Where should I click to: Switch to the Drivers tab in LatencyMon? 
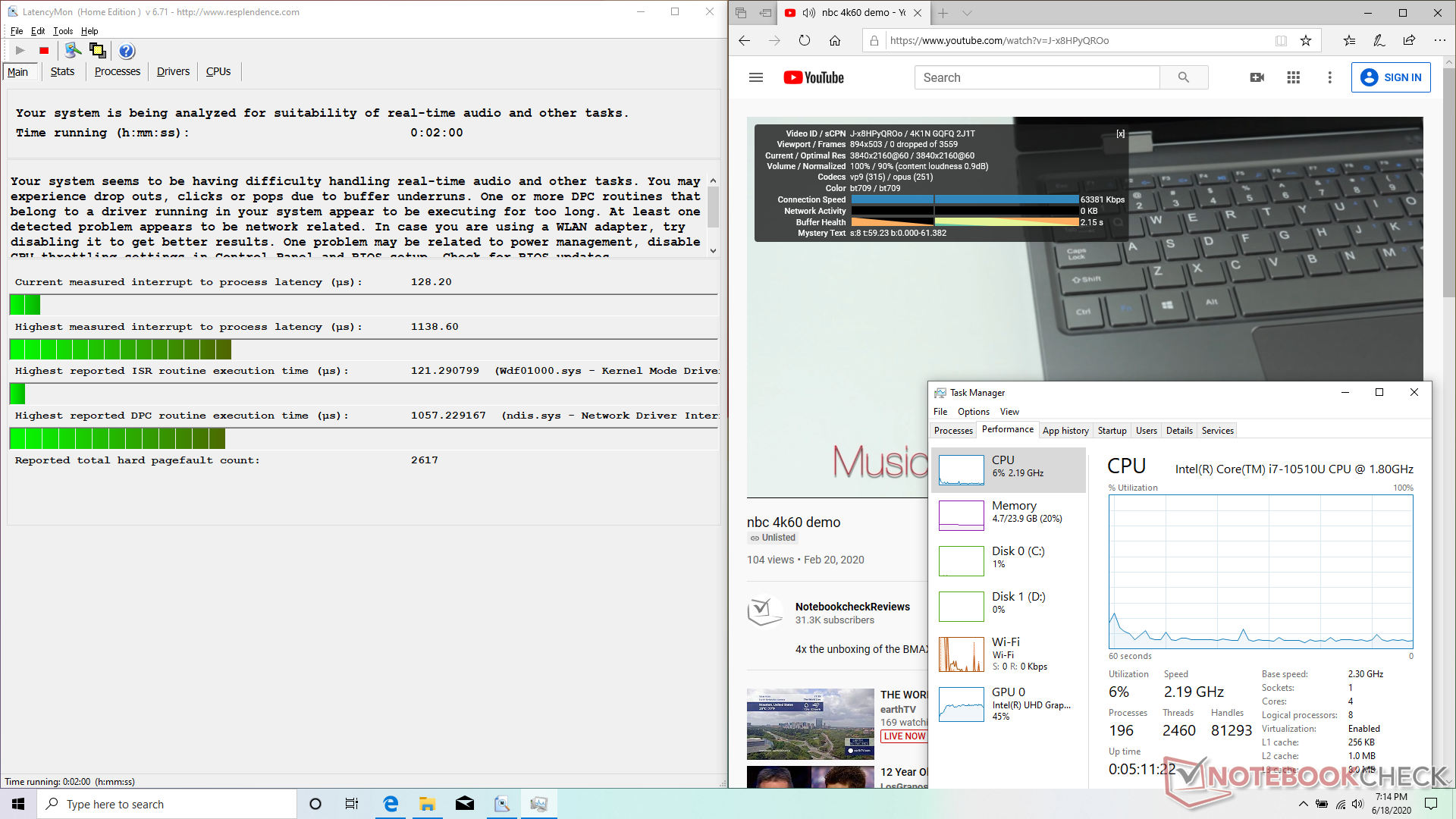pos(173,71)
